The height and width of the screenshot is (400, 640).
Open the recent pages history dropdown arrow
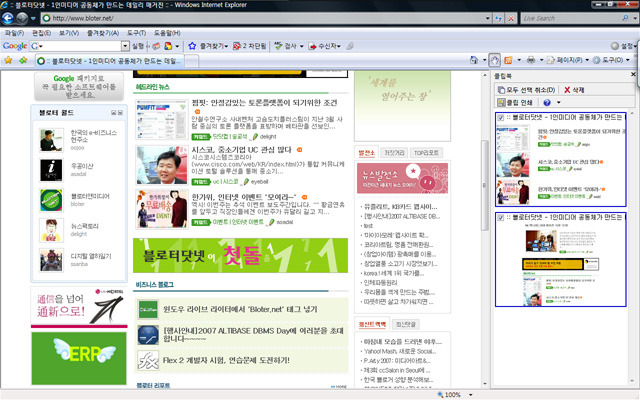click(x=33, y=18)
